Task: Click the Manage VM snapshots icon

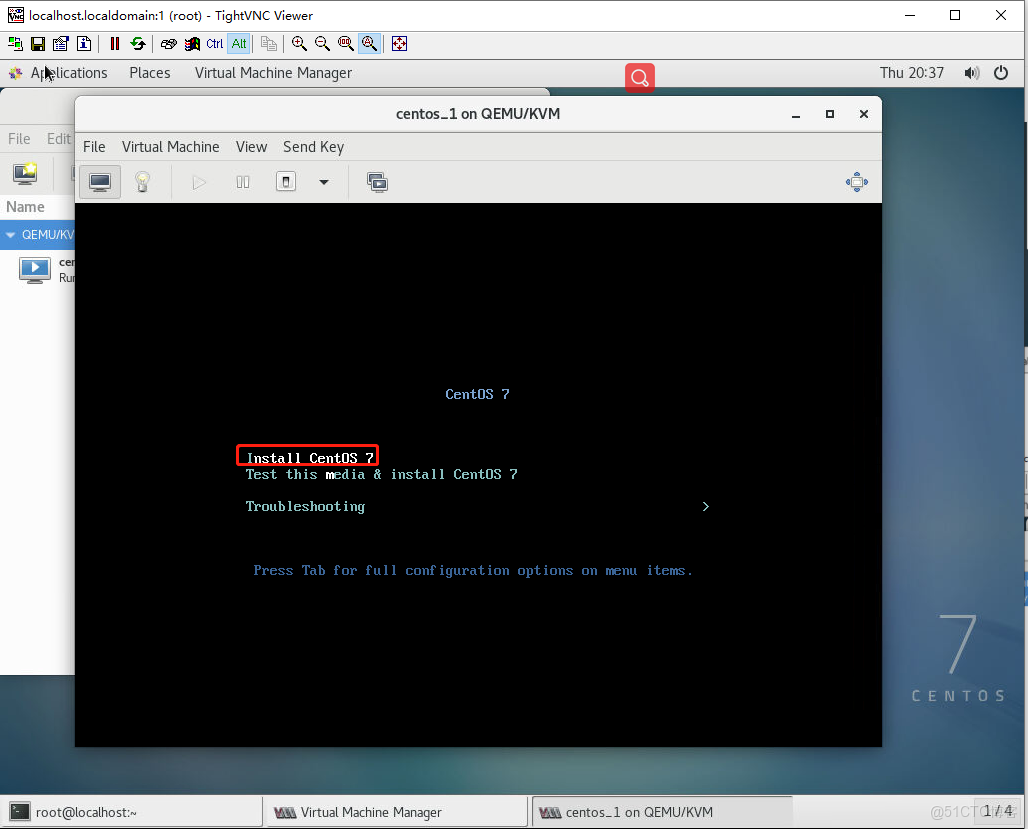Action: (x=378, y=182)
